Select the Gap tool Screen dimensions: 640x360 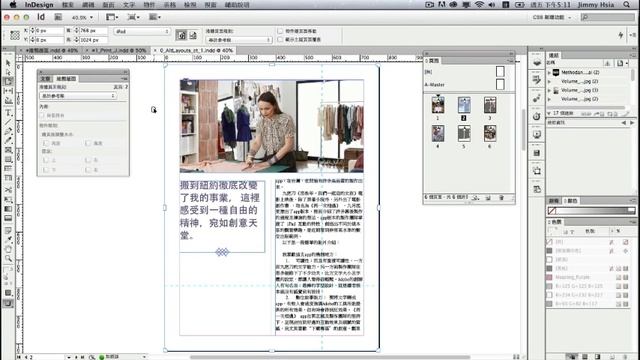pos(8,91)
